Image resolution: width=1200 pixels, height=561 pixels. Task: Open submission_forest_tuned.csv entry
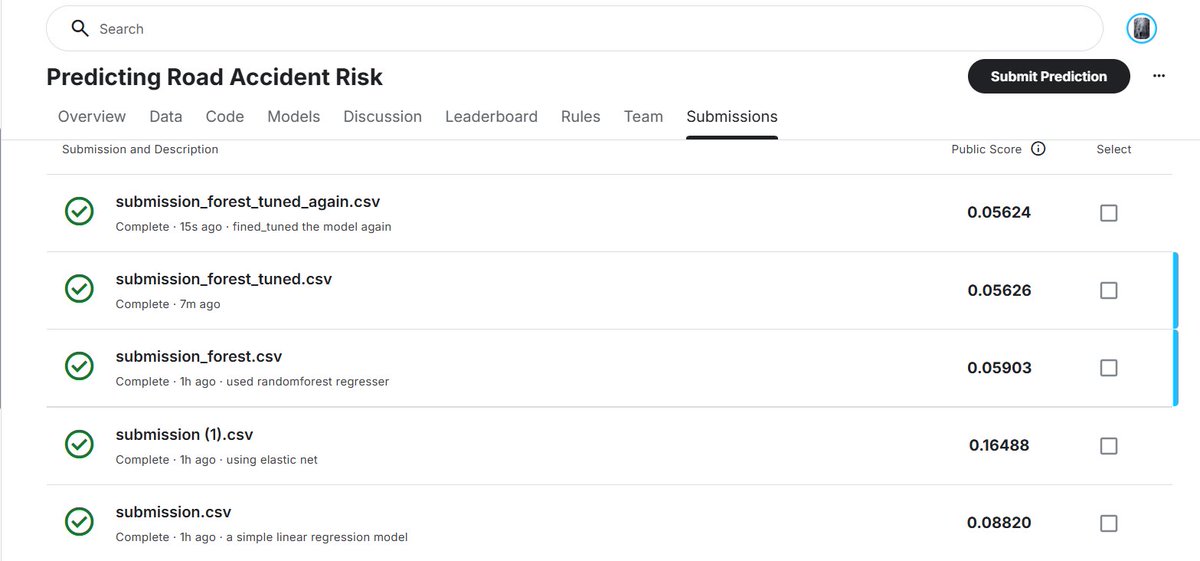coord(224,279)
